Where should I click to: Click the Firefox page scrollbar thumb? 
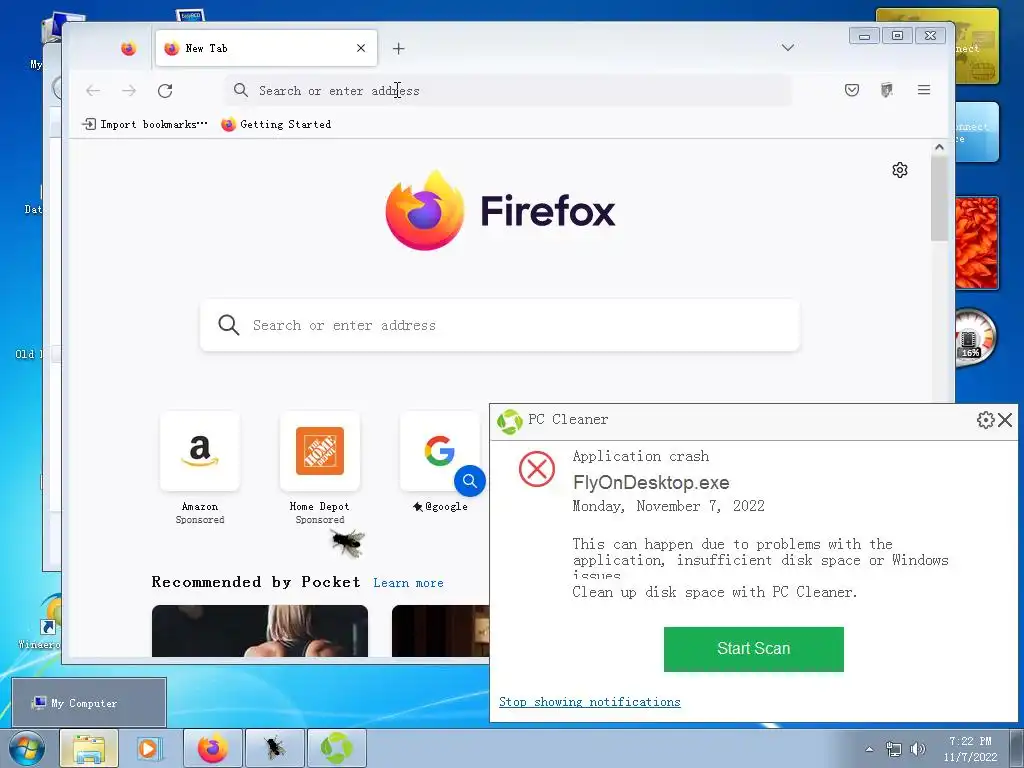click(x=939, y=199)
